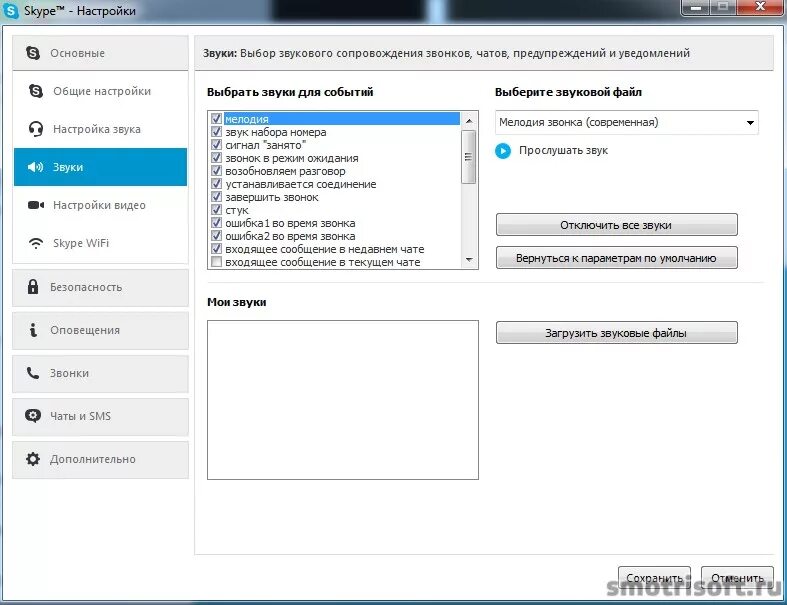Select the сигнал "занято" row text
The height and width of the screenshot is (605, 787).
point(266,145)
